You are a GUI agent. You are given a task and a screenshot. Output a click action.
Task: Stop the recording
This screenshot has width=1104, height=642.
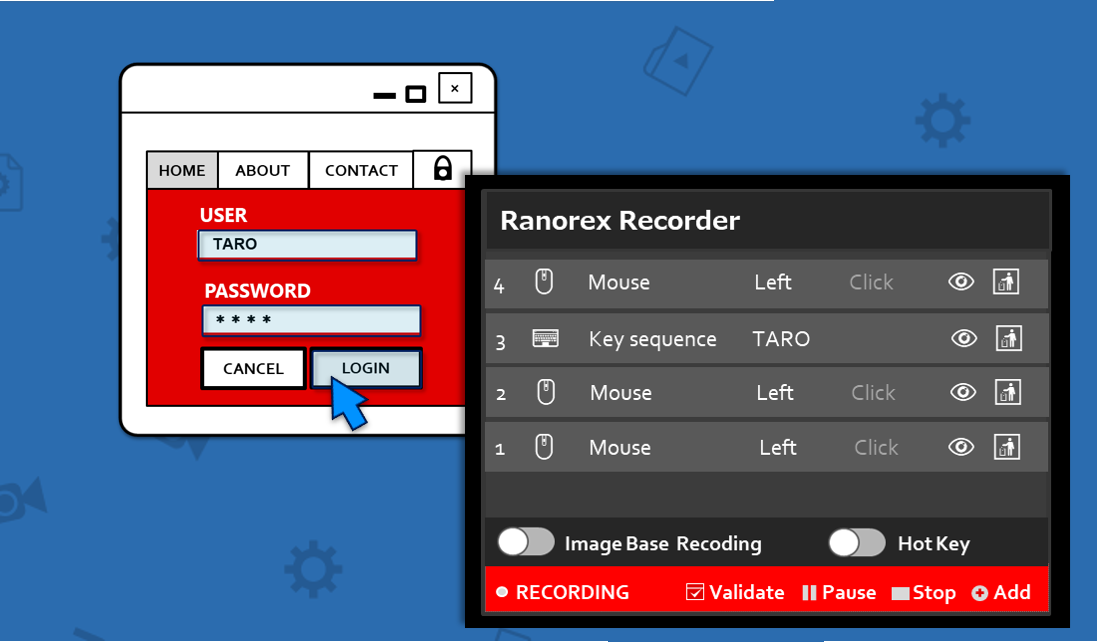click(x=924, y=593)
